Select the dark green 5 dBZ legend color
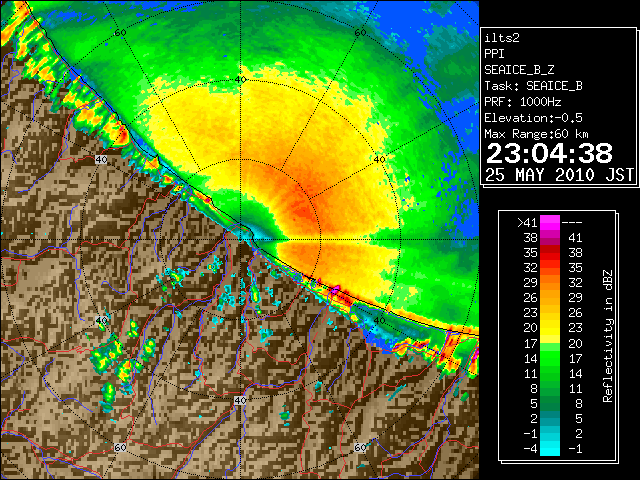The width and height of the screenshot is (640, 480). 550,403
